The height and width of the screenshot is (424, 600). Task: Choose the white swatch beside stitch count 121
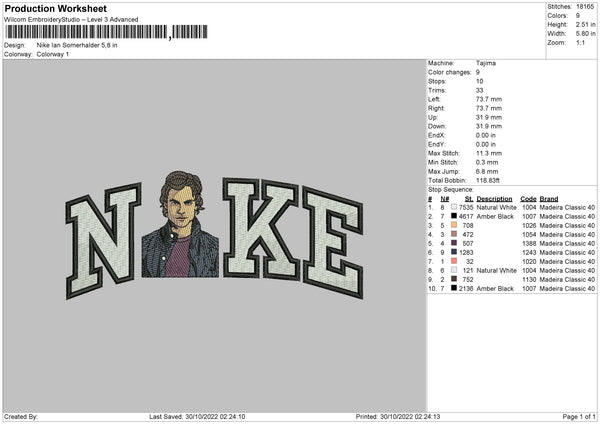pos(454,270)
